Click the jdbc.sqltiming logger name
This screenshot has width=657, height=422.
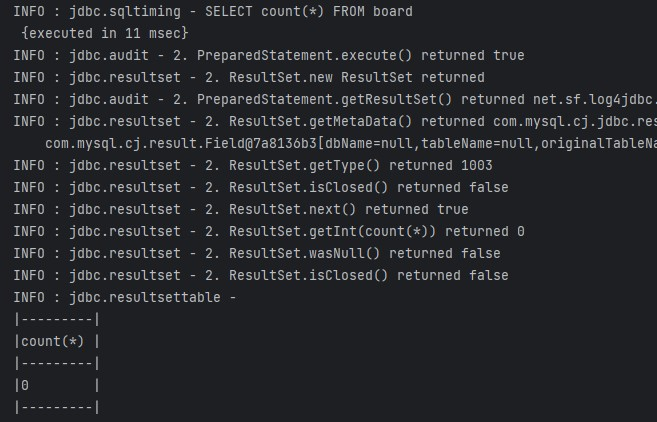pyautogui.click(x=125, y=11)
